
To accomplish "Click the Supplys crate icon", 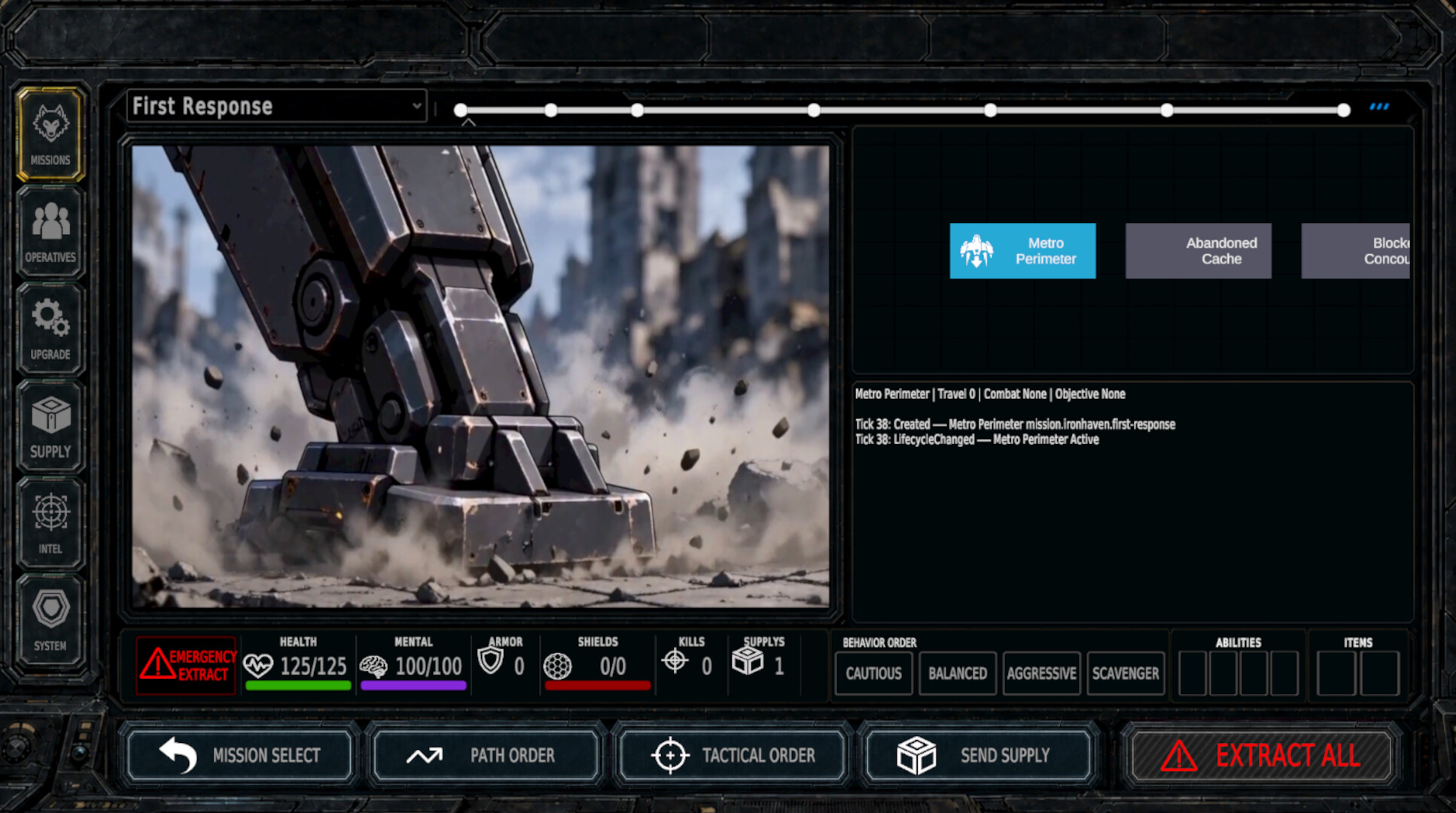I will point(748,661).
